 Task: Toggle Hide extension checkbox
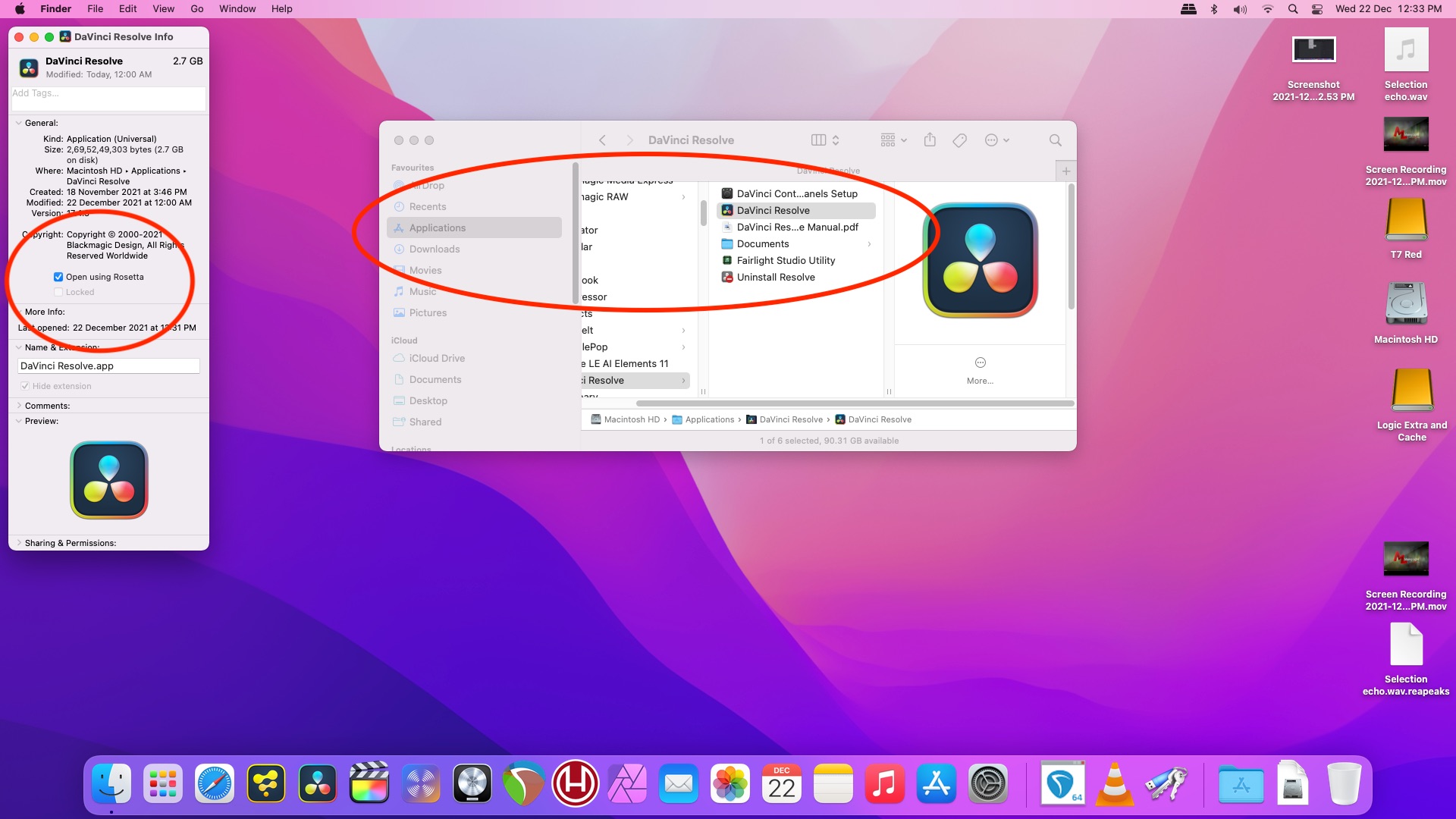coord(25,386)
